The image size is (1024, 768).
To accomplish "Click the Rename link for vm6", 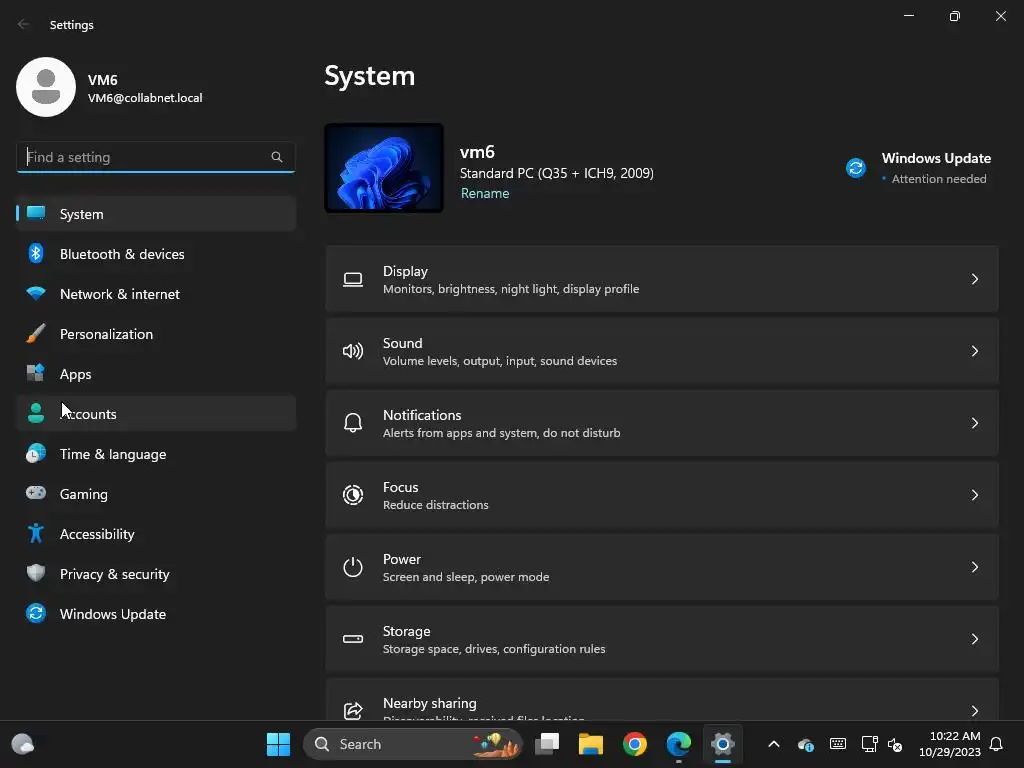I will point(485,193).
